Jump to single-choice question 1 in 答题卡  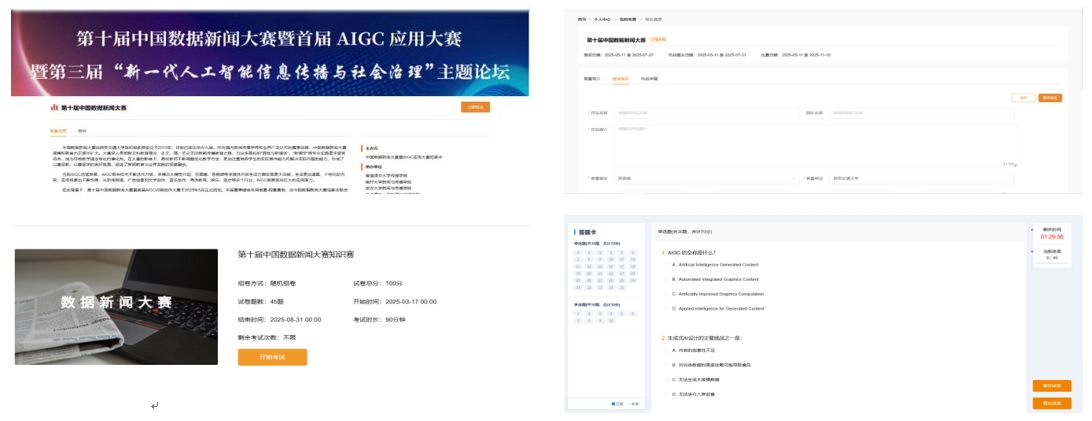click(x=578, y=253)
